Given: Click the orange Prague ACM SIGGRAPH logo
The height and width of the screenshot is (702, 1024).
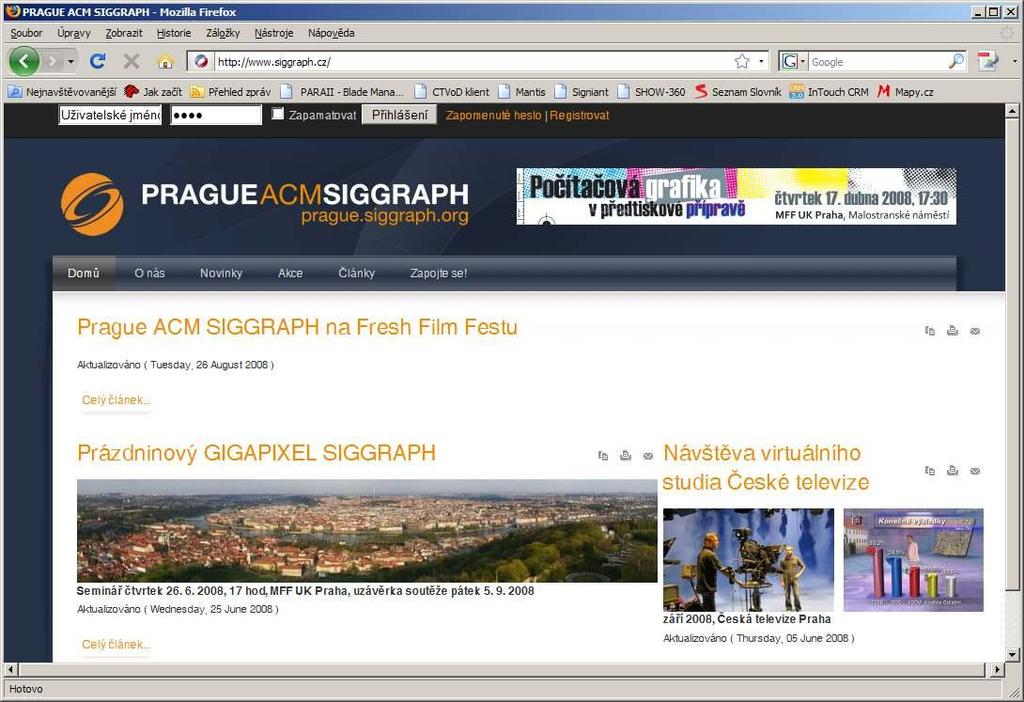Looking at the screenshot, I should (x=92, y=204).
